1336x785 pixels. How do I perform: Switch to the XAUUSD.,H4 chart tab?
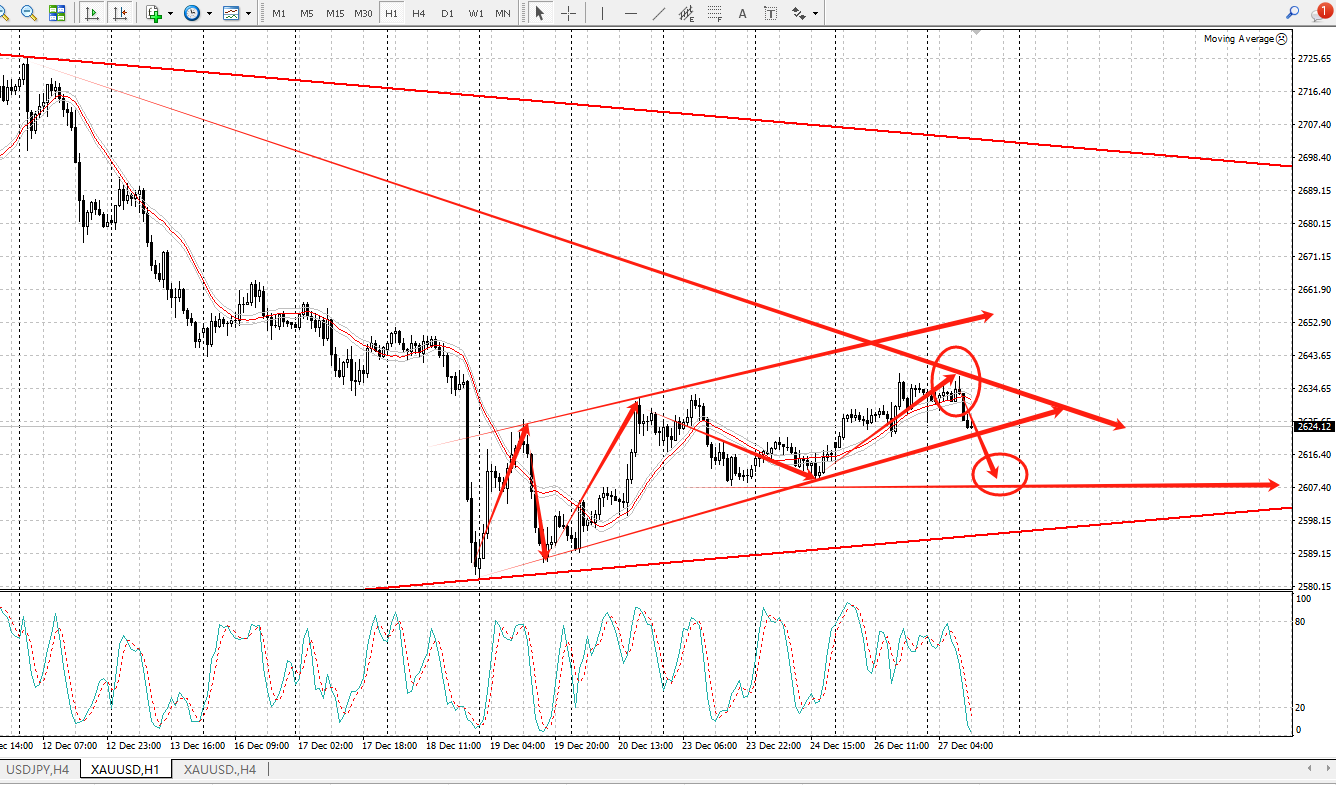[x=220, y=769]
